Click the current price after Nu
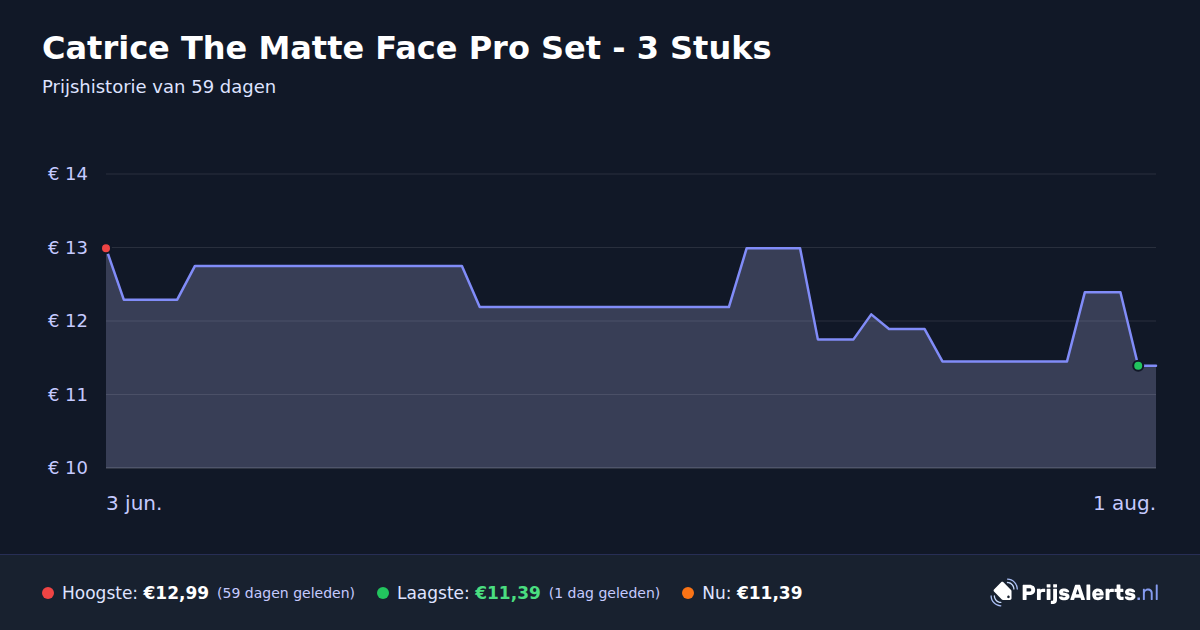This screenshot has height=630, width=1200. click(x=769, y=593)
